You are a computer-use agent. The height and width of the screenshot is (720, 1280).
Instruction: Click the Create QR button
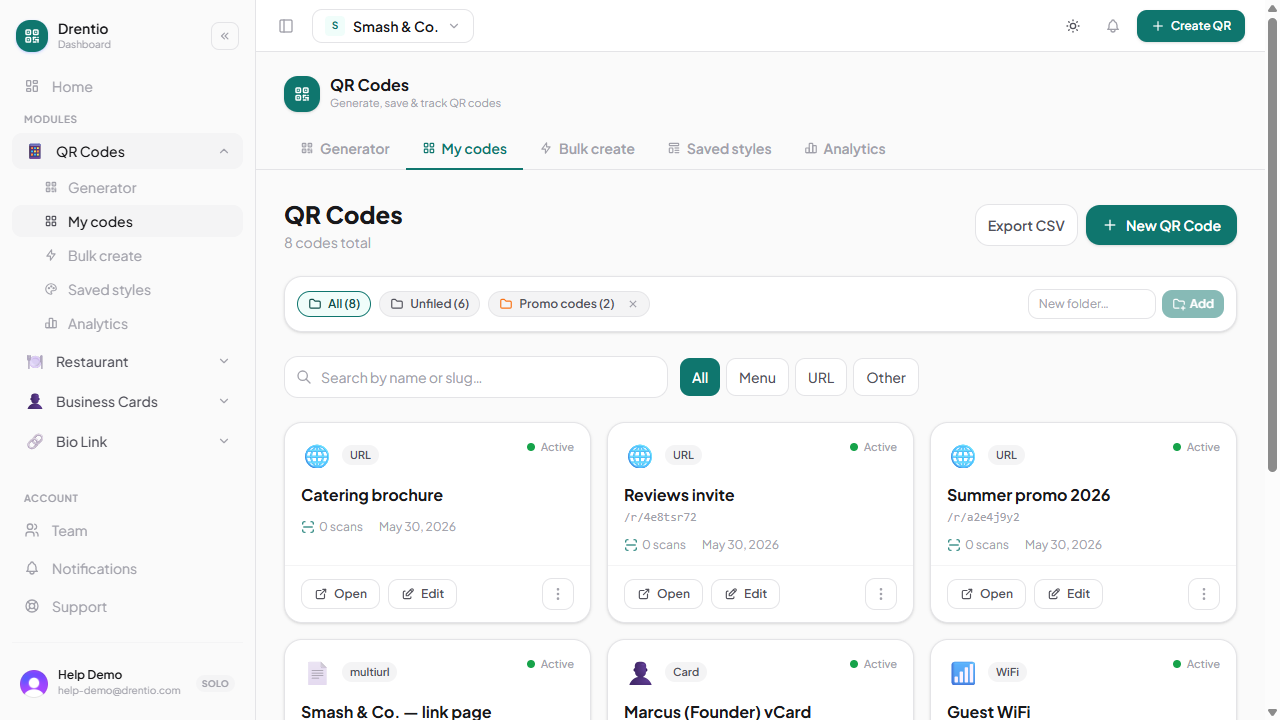tap(1191, 26)
